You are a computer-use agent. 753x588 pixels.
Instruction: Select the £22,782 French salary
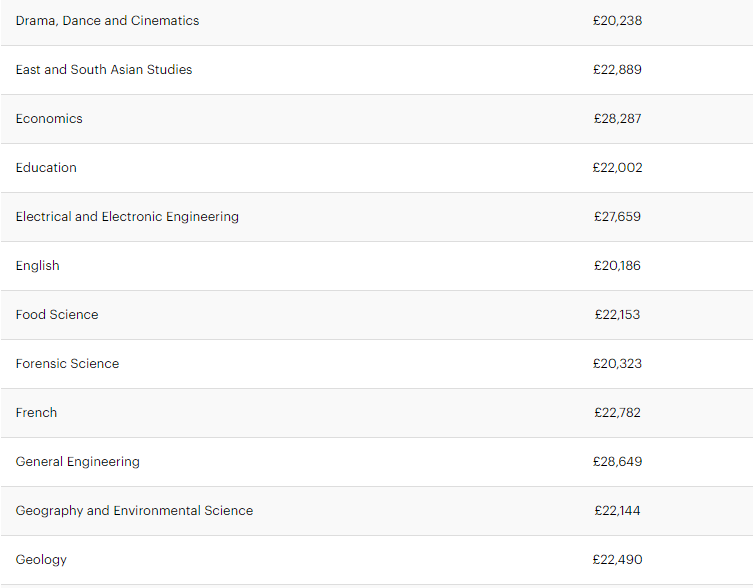(x=617, y=413)
